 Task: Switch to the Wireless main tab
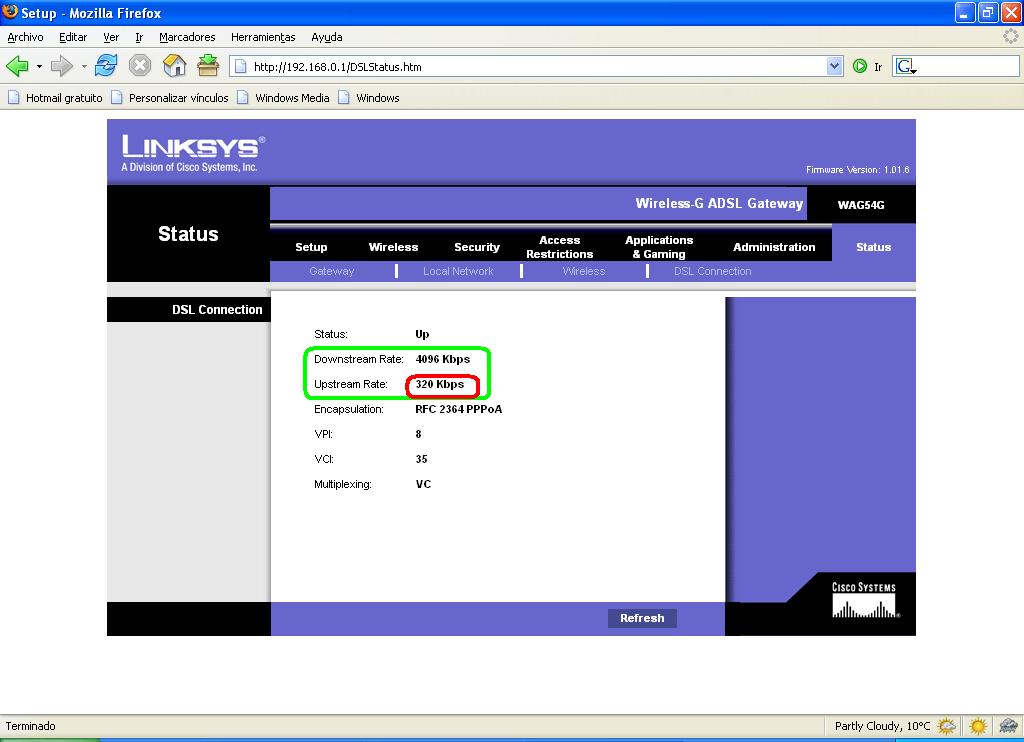[x=393, y=247]
